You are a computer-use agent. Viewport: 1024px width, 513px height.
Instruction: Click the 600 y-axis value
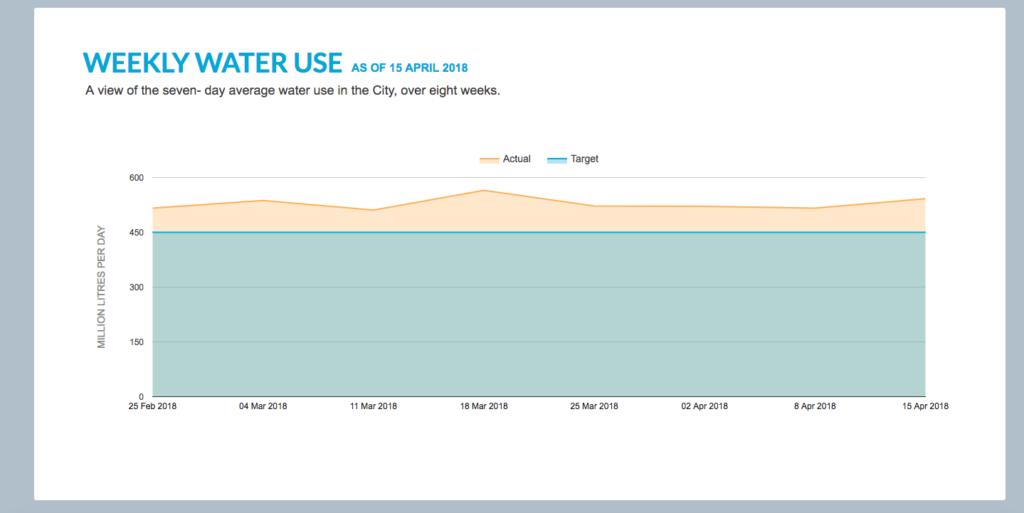pos(136,178)
